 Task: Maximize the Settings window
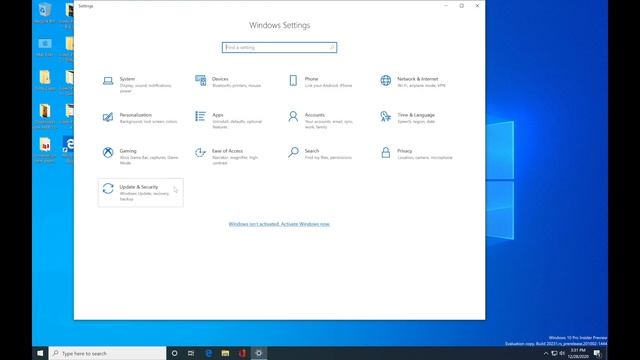click(x=462, y=6)
